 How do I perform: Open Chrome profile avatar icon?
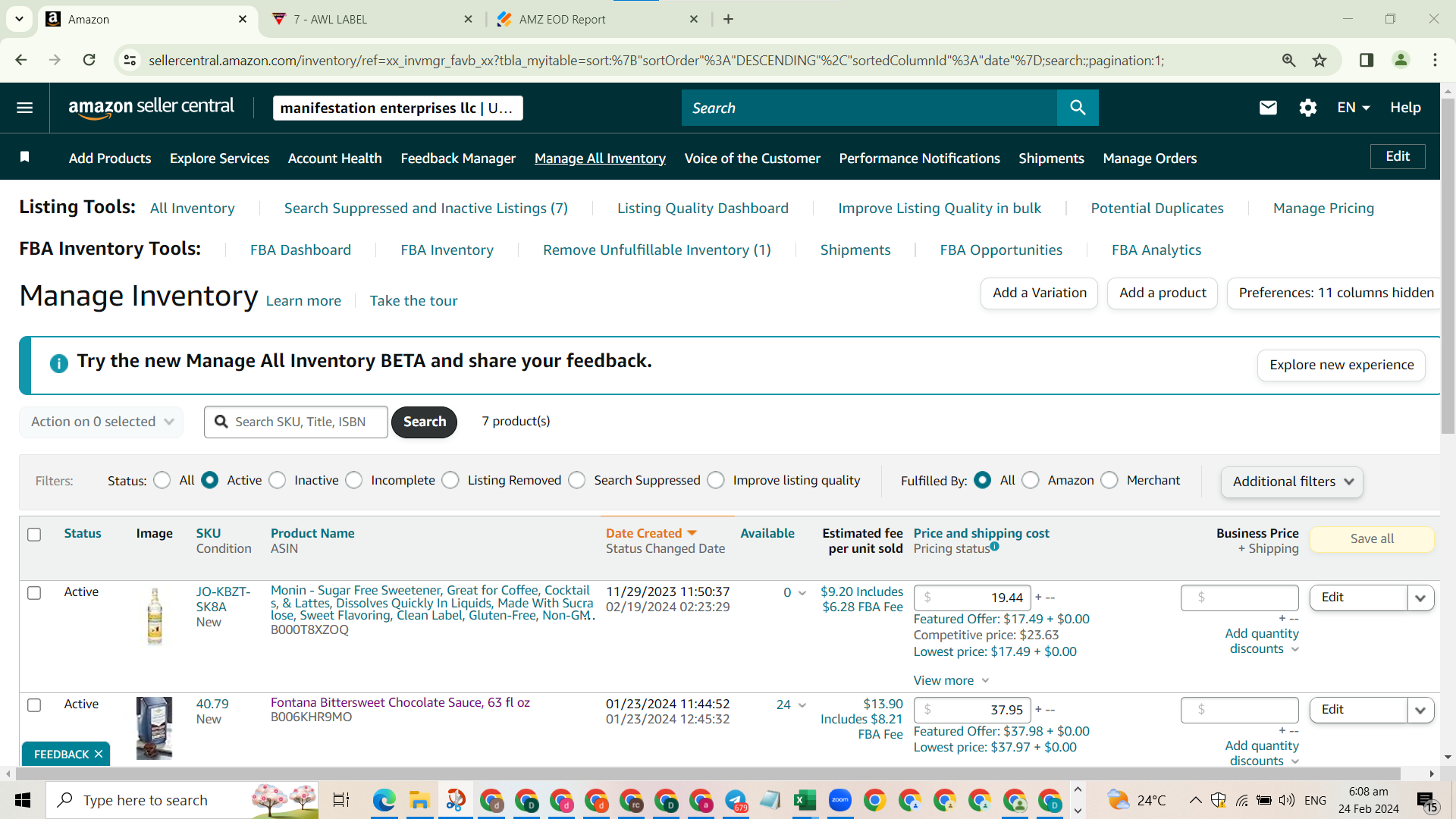[1401, 60]
